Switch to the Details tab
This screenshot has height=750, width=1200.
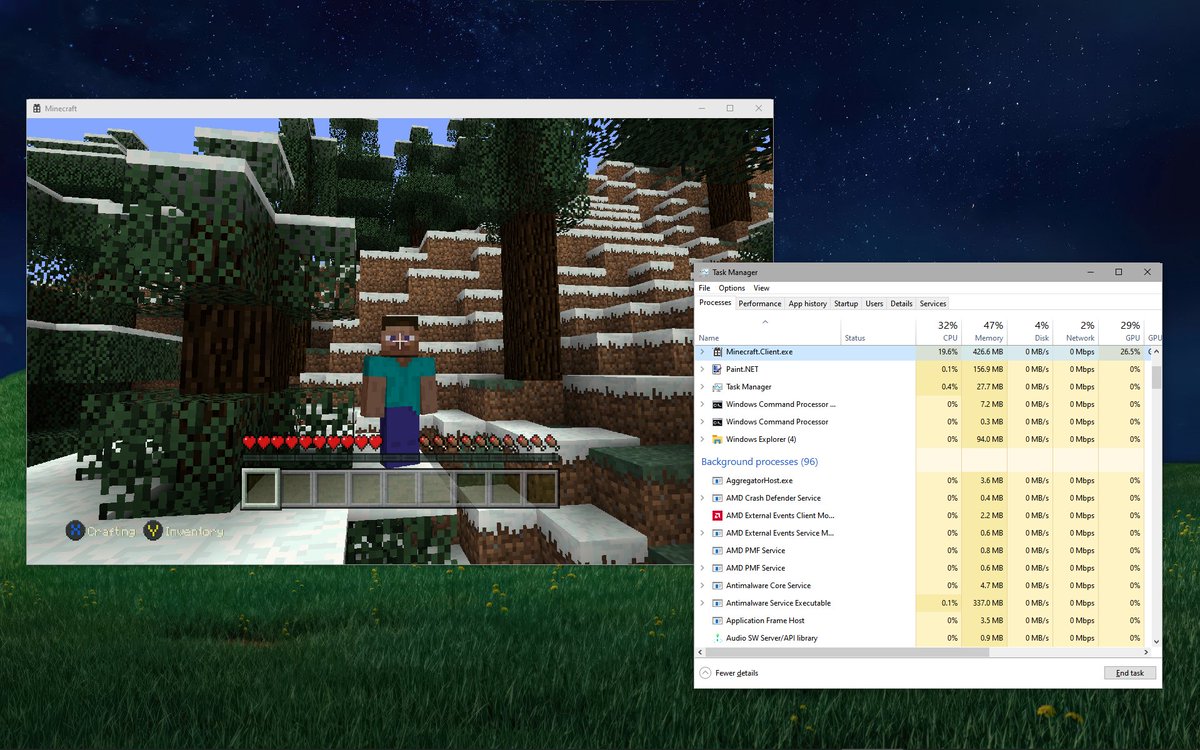click(902, 303)
